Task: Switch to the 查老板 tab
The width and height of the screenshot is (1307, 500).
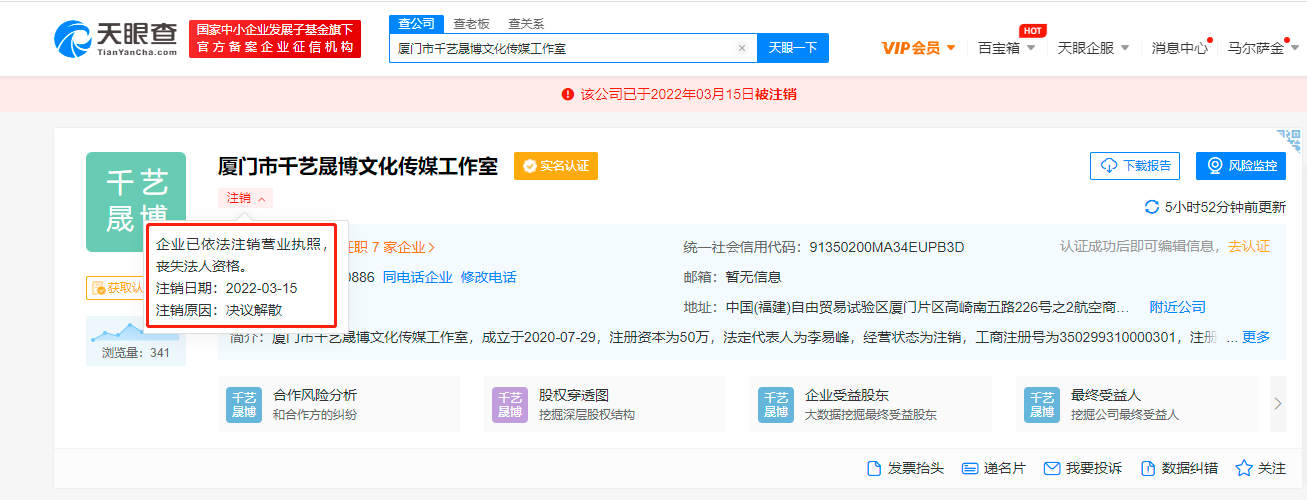Action: [x=472, y=23]
